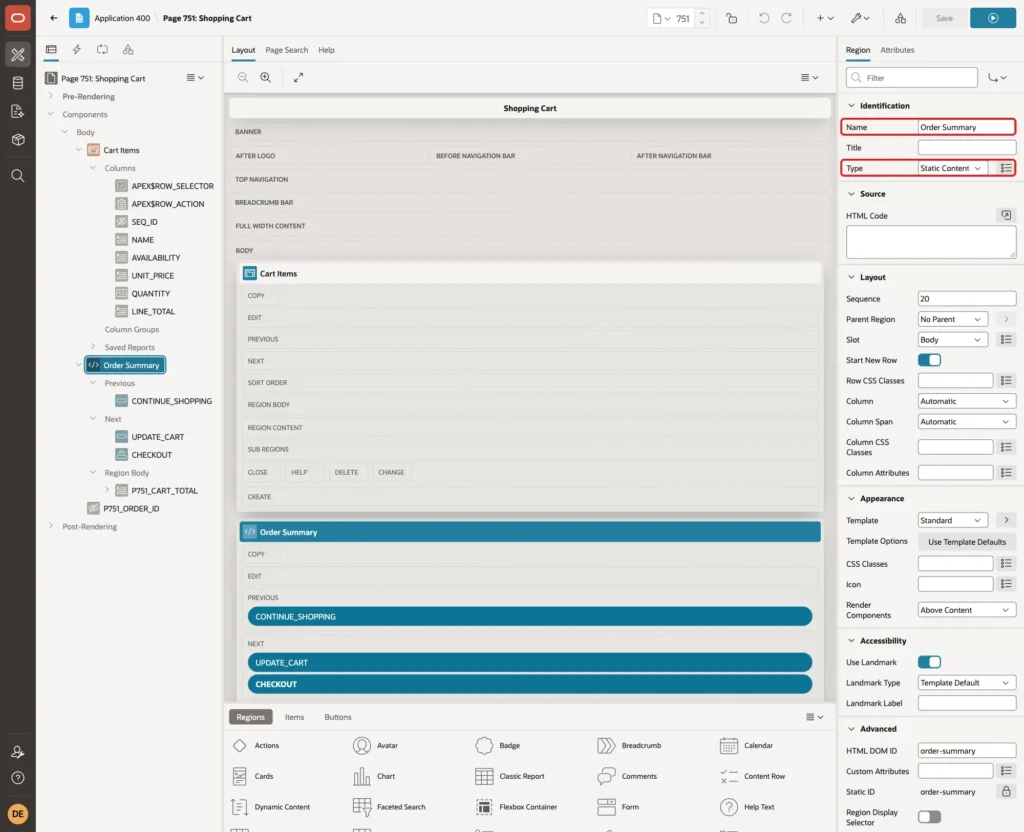Screen dimensions: 1024x832
Task: Expand the Pre-Rendering tree node
Action: pyautogui.click(x=50, y=96)
